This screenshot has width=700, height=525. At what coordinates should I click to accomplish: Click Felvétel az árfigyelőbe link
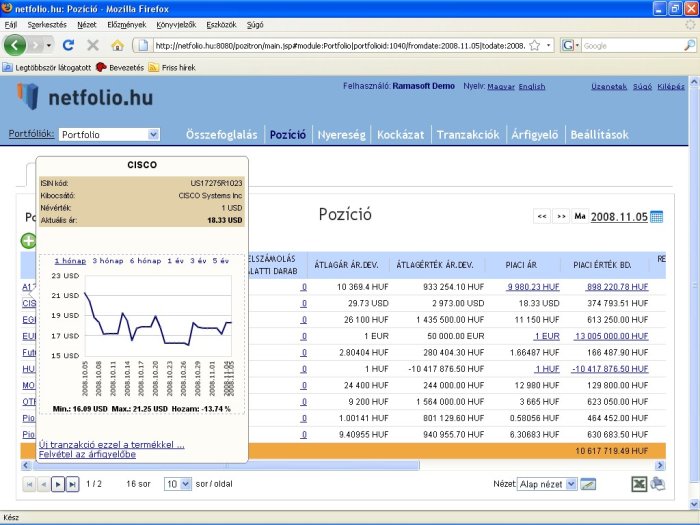click(87, 454)
